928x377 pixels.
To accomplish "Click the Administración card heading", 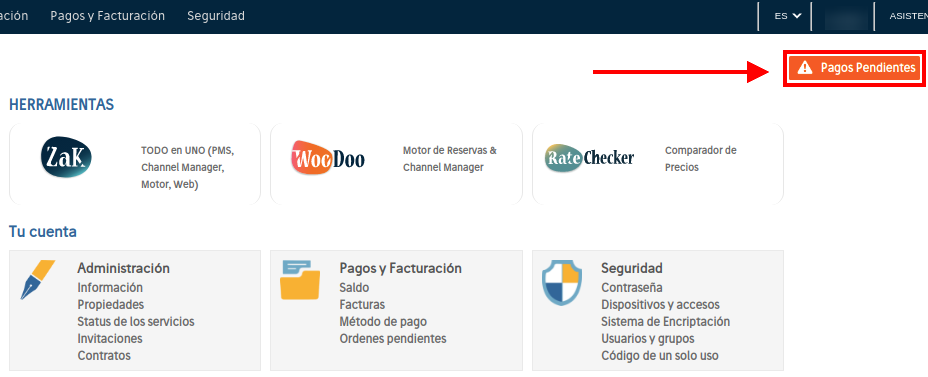I will (124, 268).
